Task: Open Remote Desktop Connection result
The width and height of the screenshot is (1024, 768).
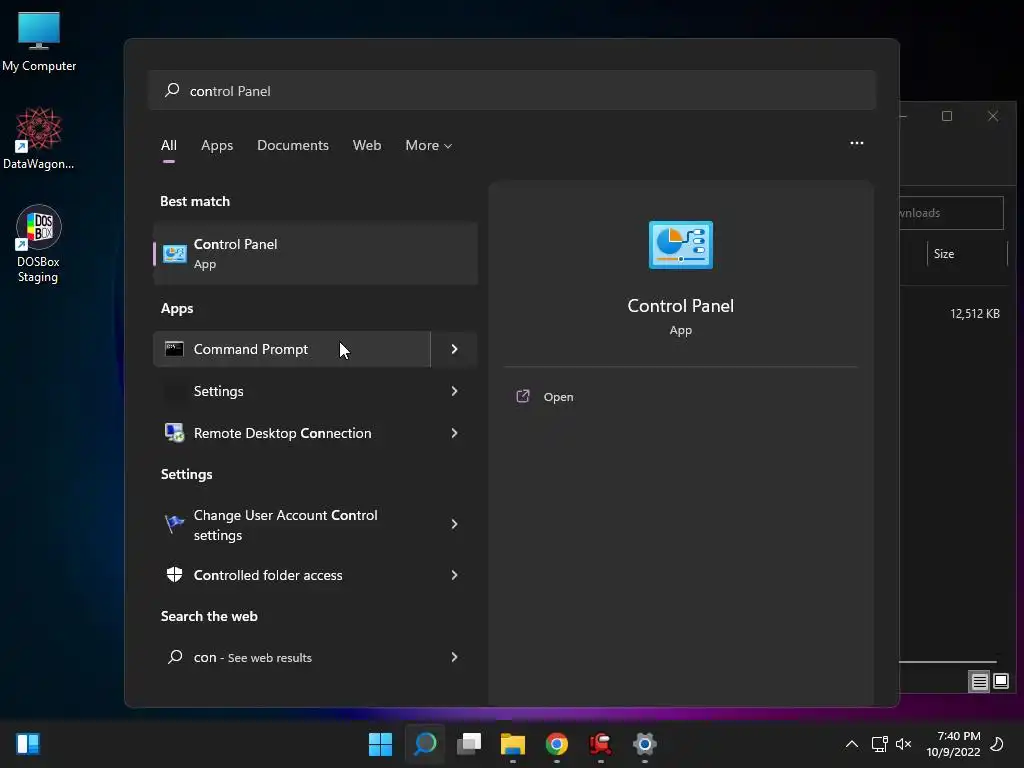Action: (x=292, y=433)
